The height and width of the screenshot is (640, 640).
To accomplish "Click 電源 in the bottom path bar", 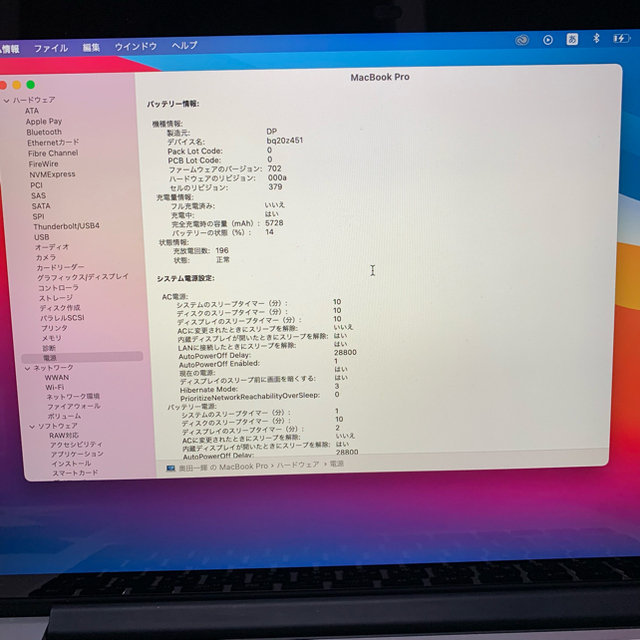I will 337,464.
